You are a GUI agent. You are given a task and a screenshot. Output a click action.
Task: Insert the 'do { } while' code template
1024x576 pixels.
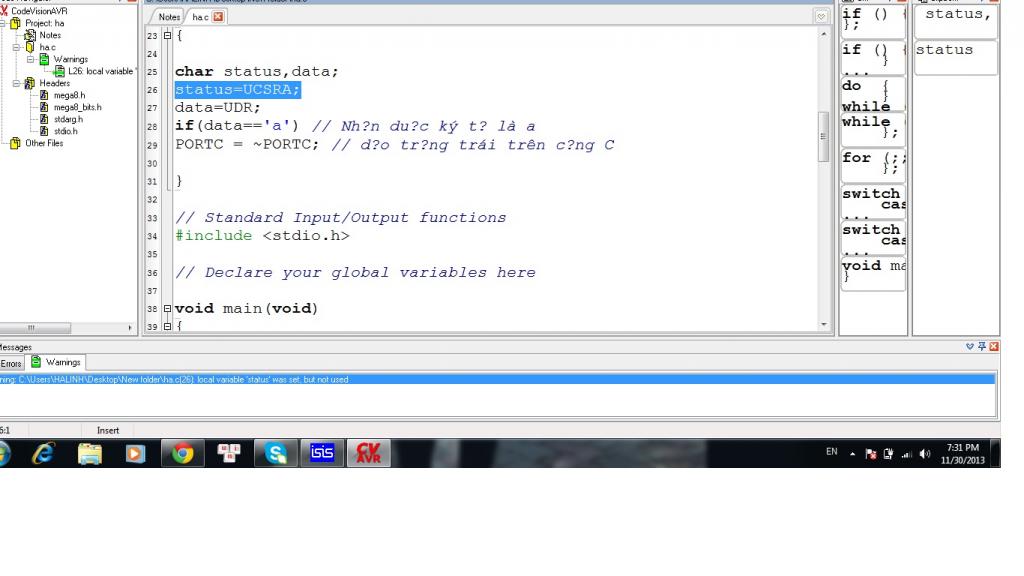[873, 95]
